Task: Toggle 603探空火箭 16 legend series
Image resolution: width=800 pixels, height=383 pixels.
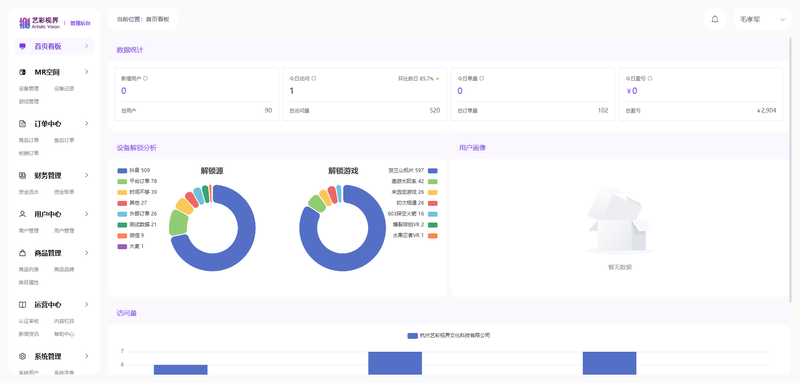Action: (x=413, y=214)
